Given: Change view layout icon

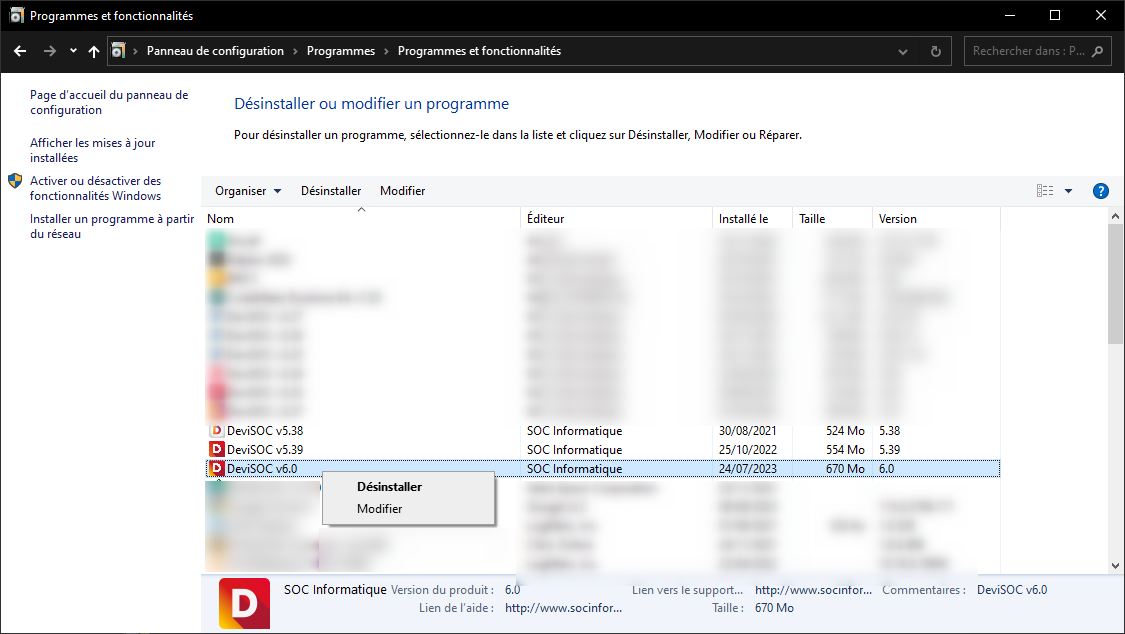Looking at the screenshot, I should [x=1045, y=191].
